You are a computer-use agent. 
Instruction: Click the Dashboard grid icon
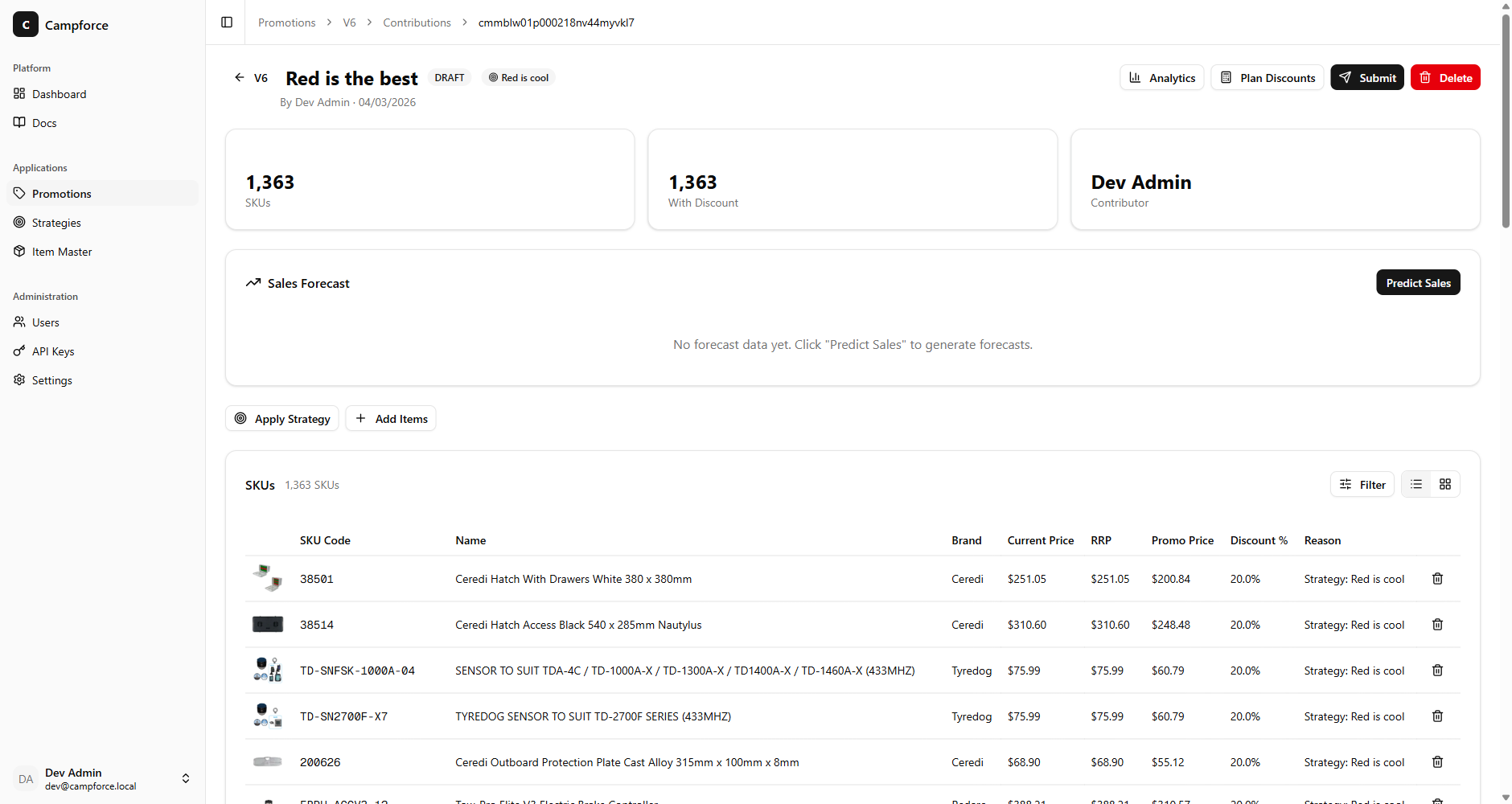point(19,93)
